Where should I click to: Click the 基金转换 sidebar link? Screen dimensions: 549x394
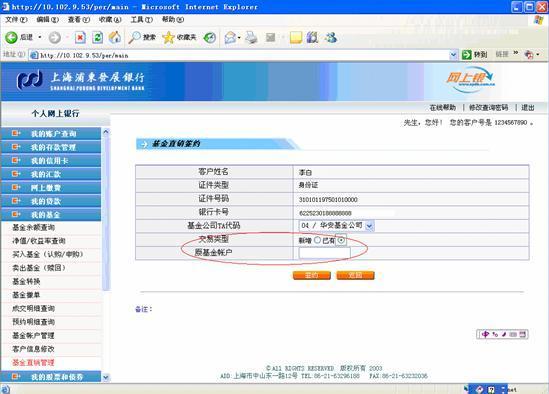(26, 281)
